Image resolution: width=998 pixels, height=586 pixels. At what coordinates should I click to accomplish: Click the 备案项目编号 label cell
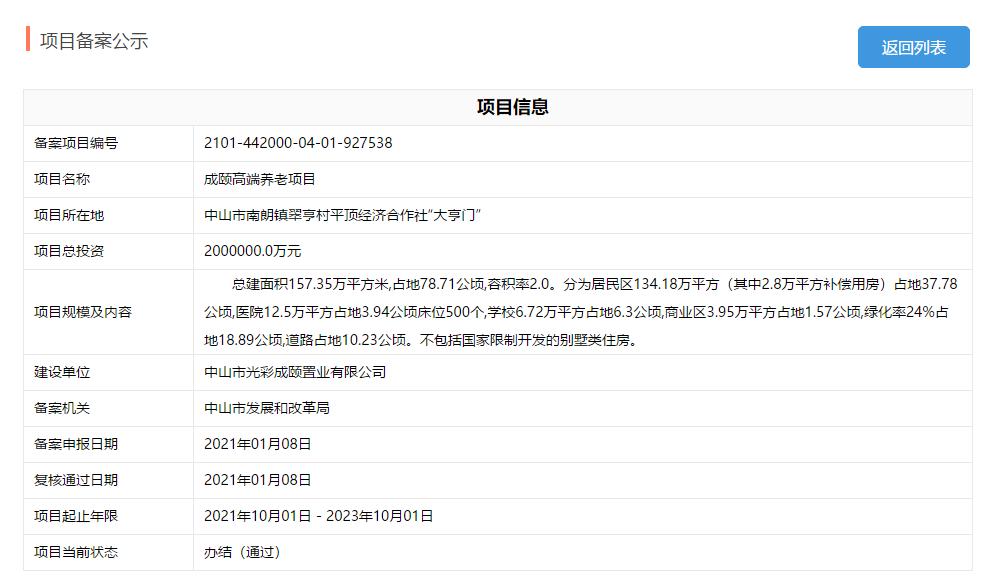pos(109,143)
